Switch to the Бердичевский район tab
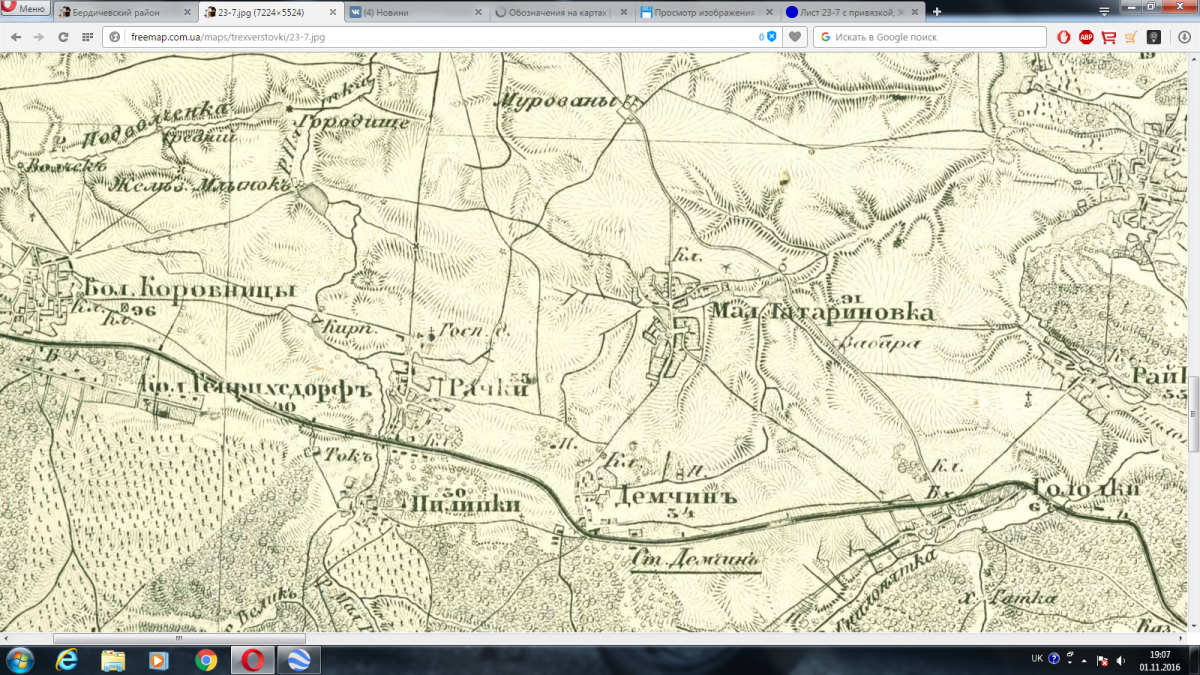 click(x=120, y=12)
